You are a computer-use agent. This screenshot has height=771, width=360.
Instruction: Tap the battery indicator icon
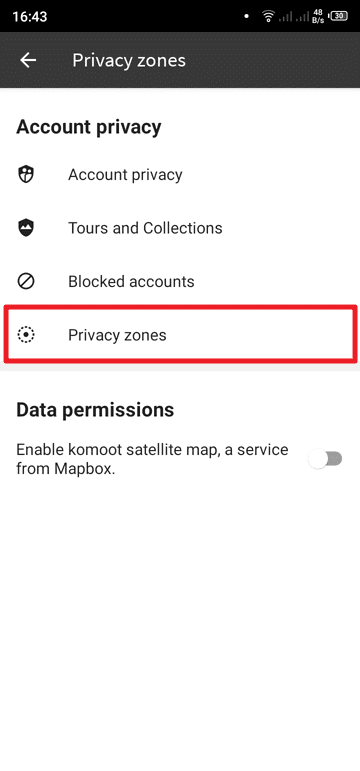coord(339,16)
